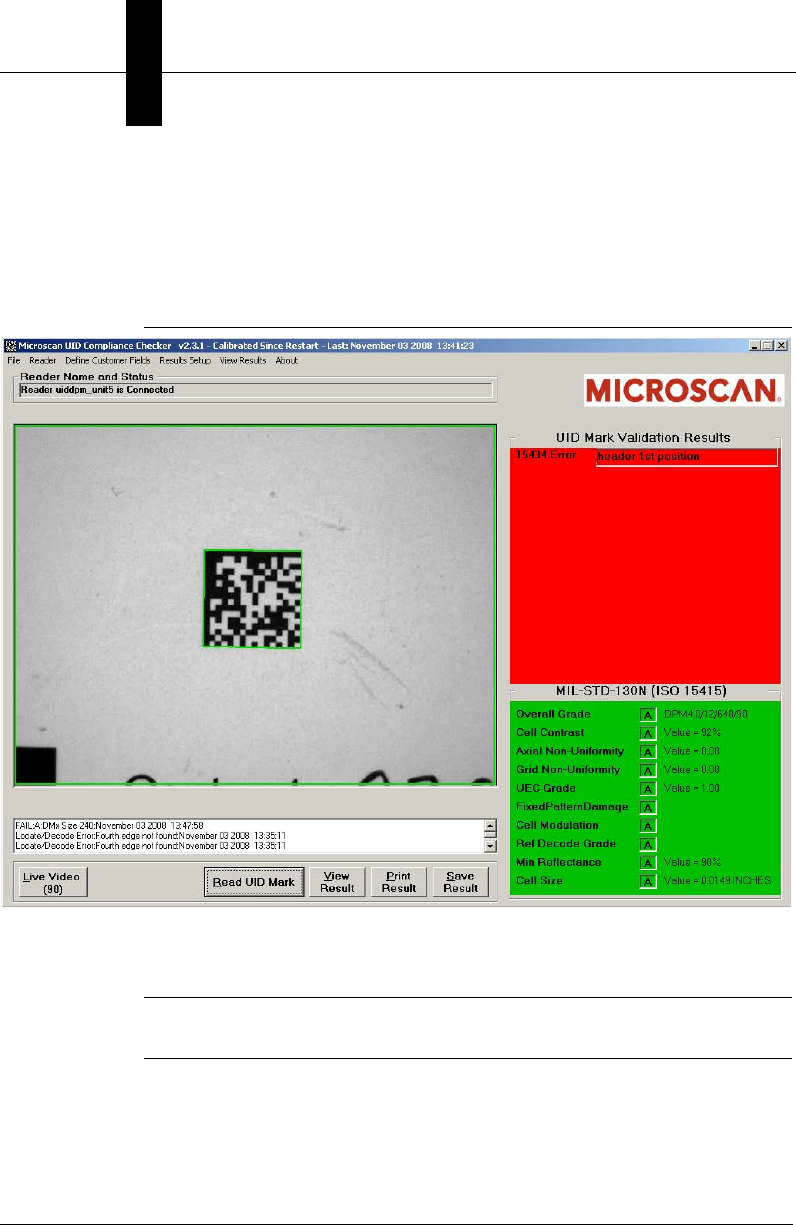Click the header 1st position error field

pyautogui.click(x=686, y=457)
